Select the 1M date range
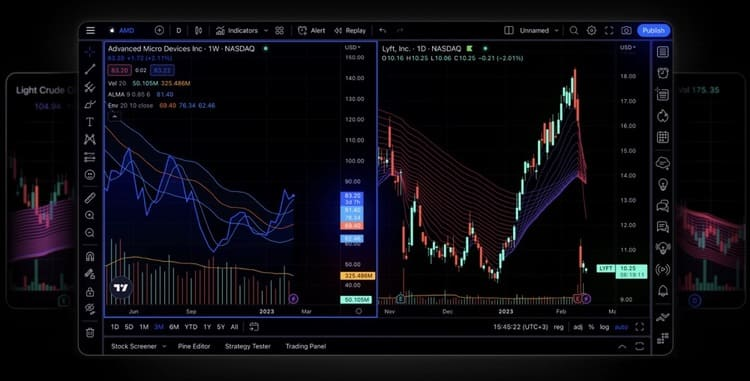 [x=144, y=327]
